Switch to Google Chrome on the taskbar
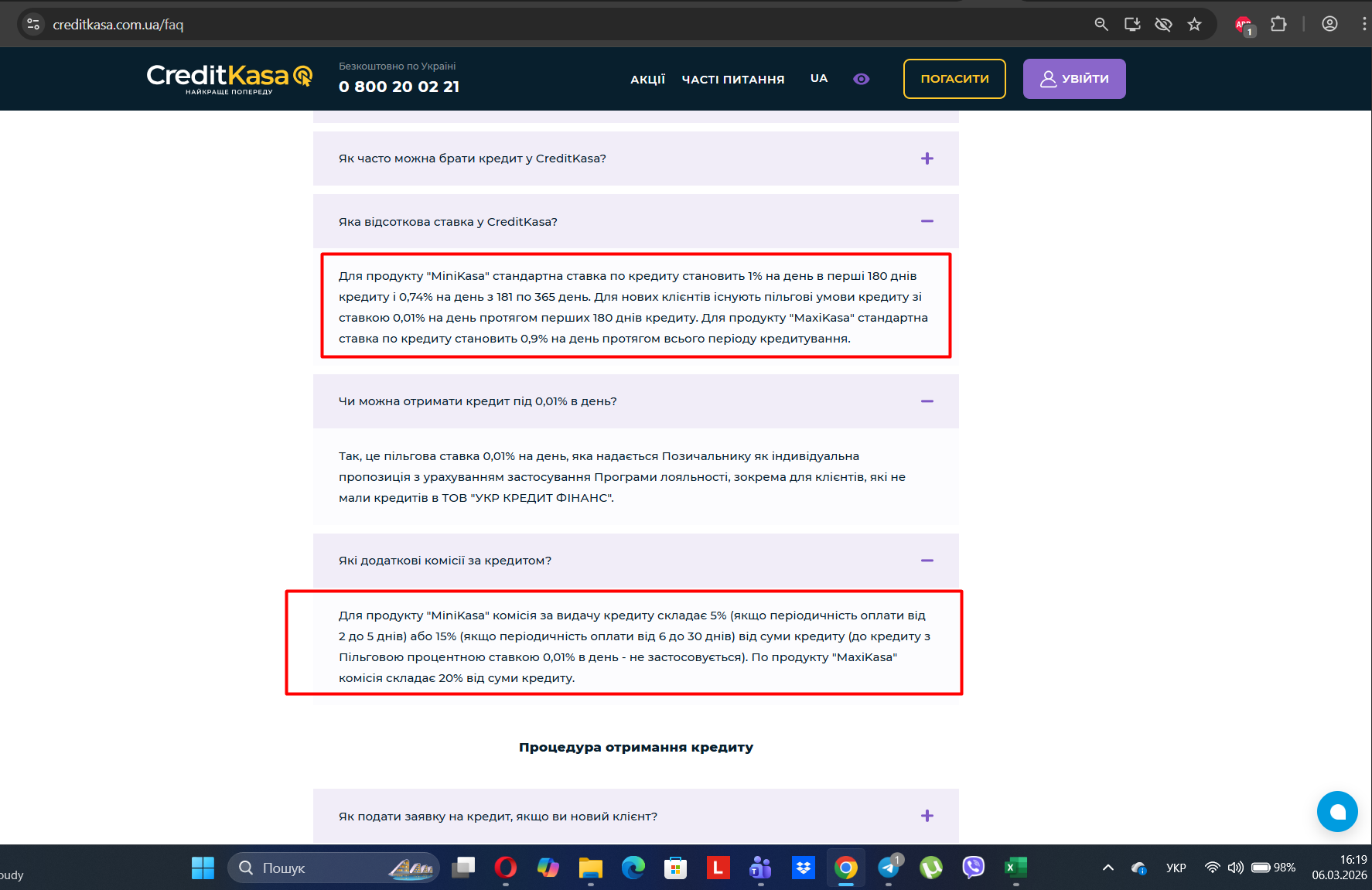Viewport: 1372px width, 890px height. 846,868
